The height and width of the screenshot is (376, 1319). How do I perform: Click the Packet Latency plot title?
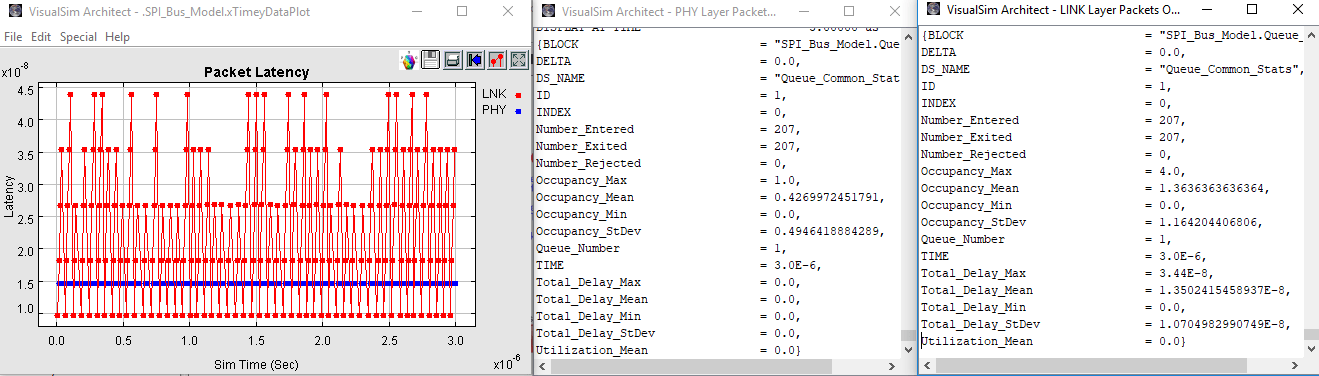click(256, 72)
